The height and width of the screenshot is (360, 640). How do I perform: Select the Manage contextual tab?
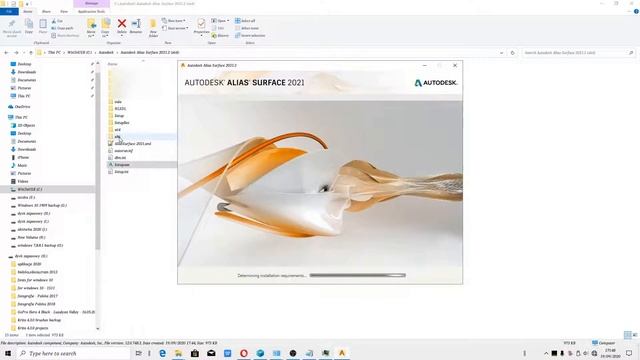[x=91, y=3]
